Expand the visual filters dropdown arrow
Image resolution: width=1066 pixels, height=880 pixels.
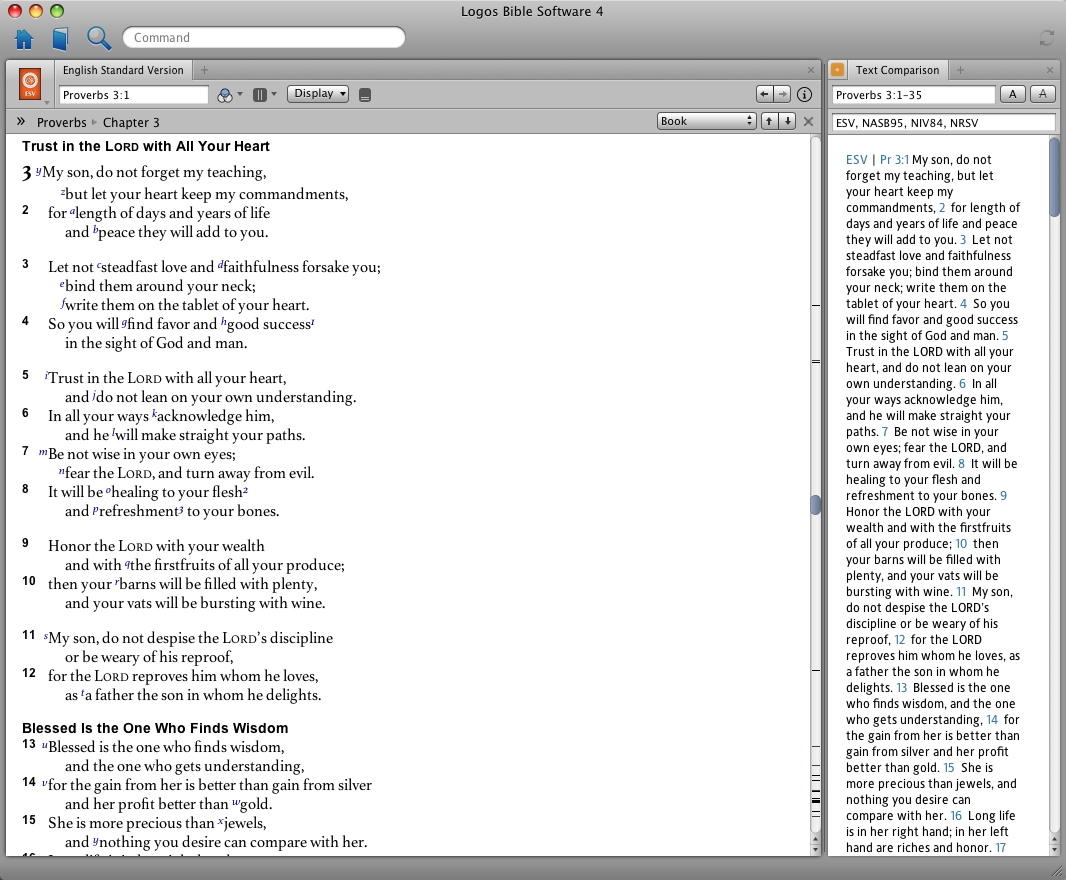[x=240, y=94]
